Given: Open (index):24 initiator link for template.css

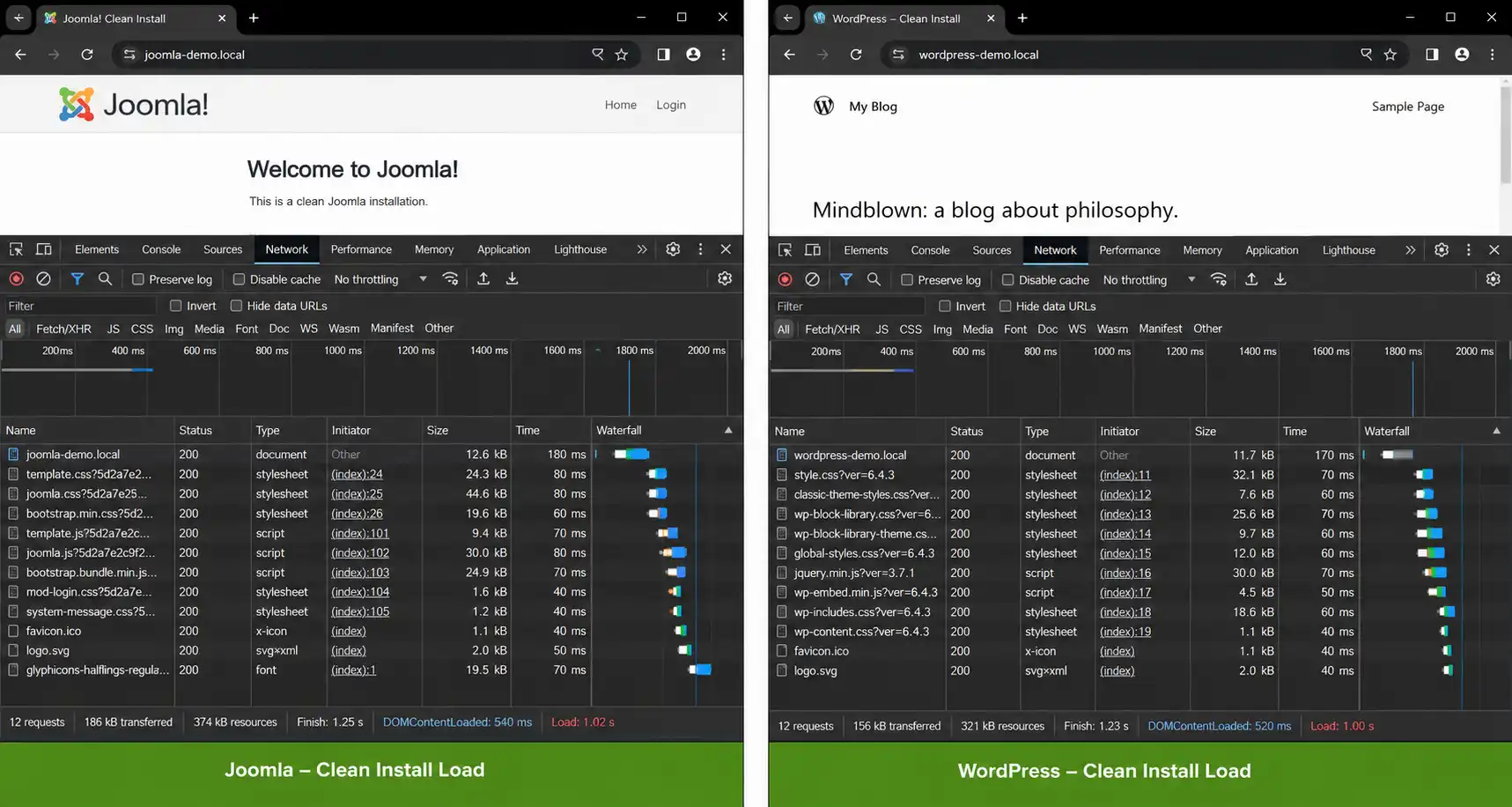Looking at the screenshot, I should (357, 474).
